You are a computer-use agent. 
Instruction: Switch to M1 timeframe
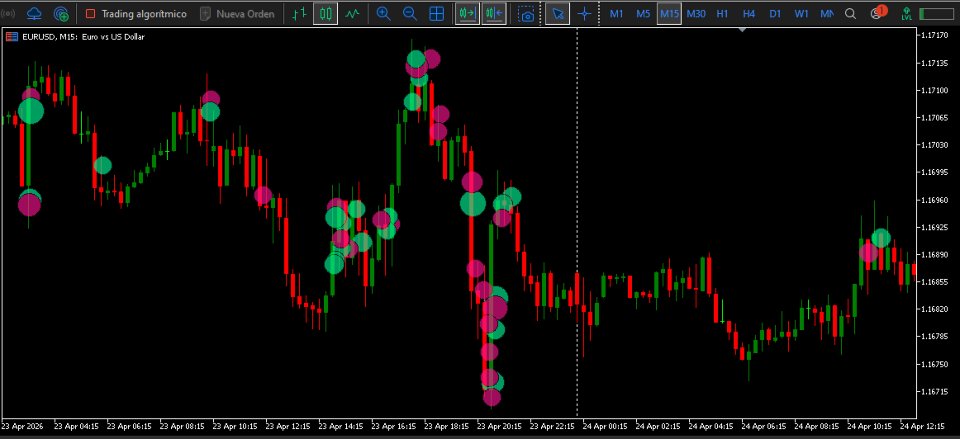pyautogui.click(x=617, y=13)
